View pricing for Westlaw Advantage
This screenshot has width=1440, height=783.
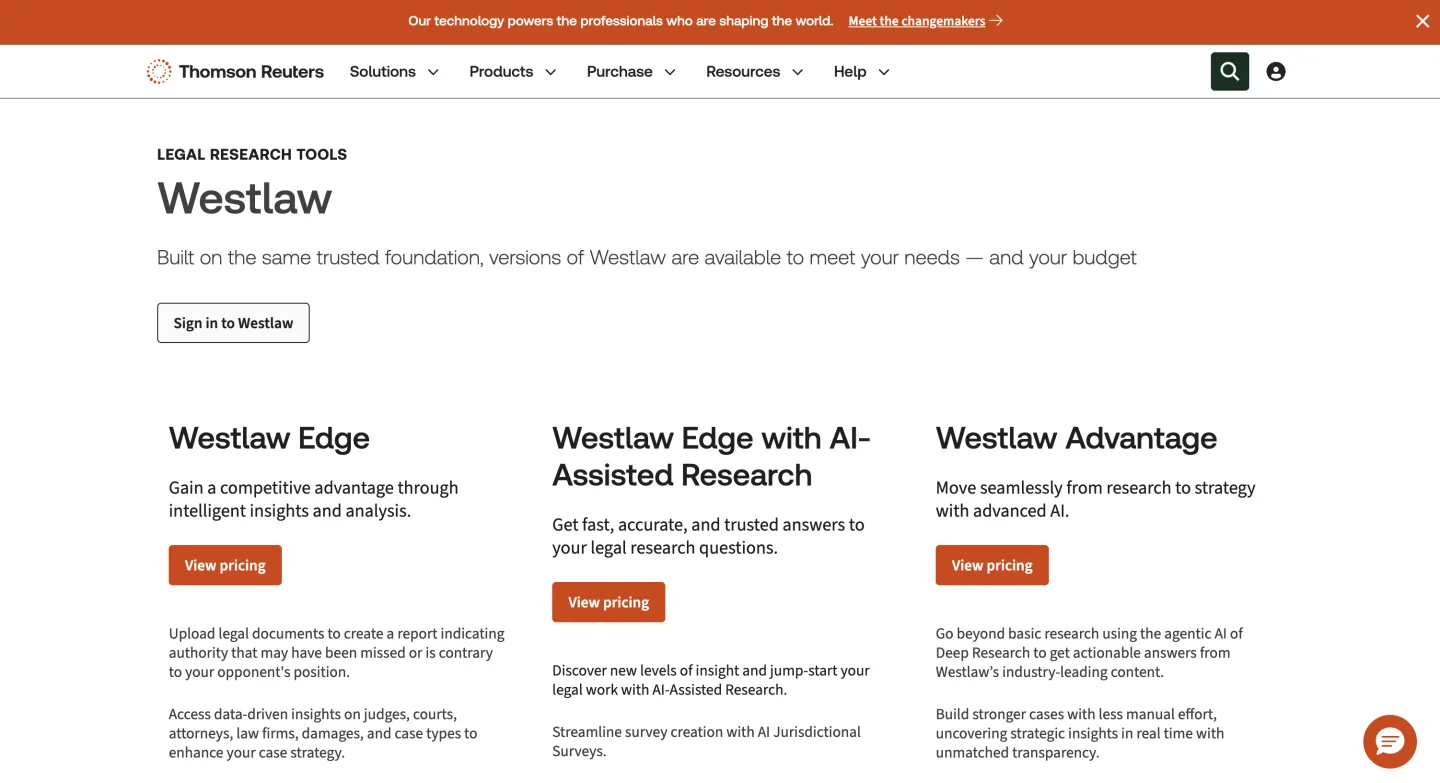click(x=992, y=565)
